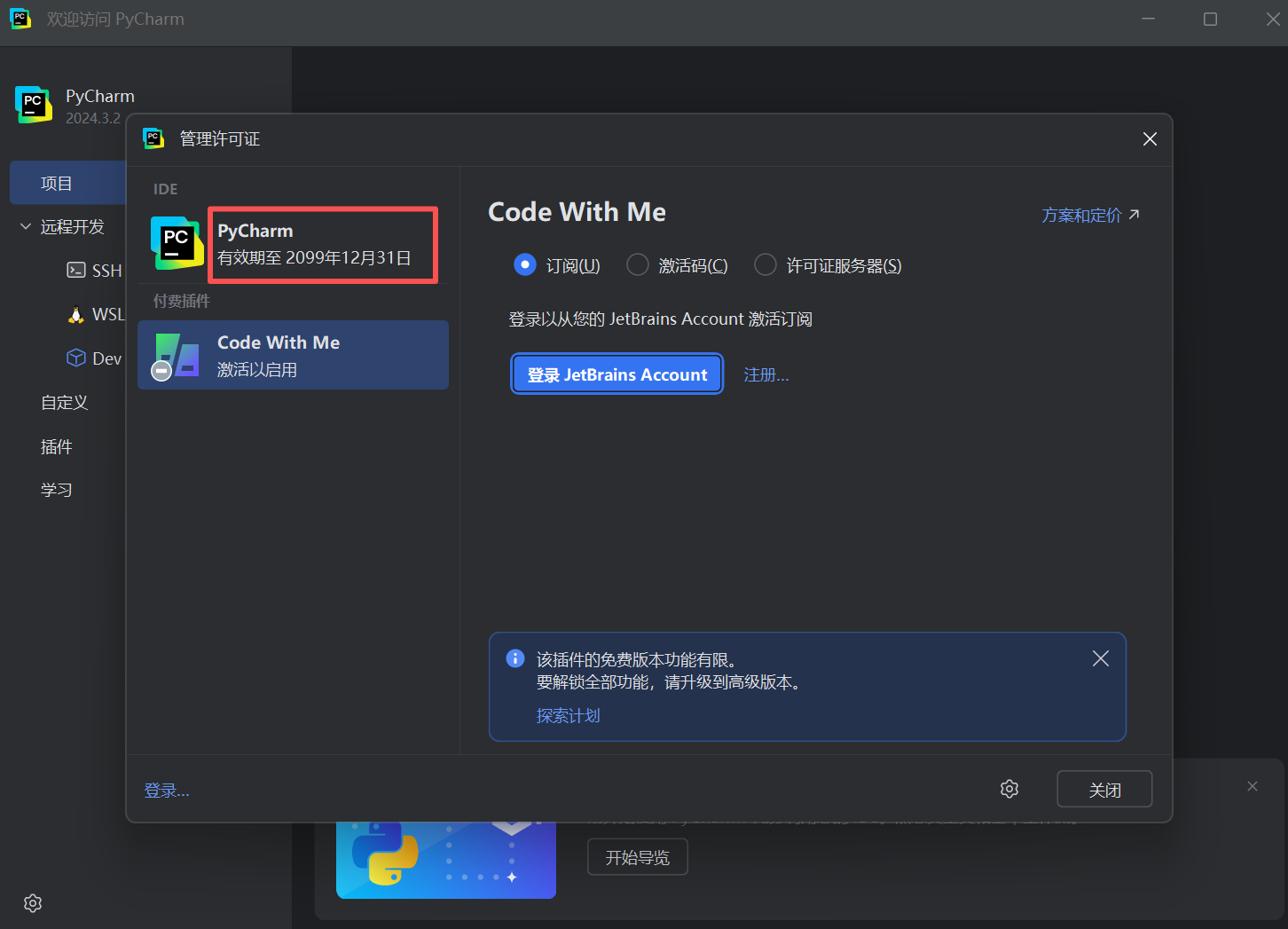Select Code With Me paid plugin entry
The height and width of the screenshot is (929, 1288).
point(293,355)
